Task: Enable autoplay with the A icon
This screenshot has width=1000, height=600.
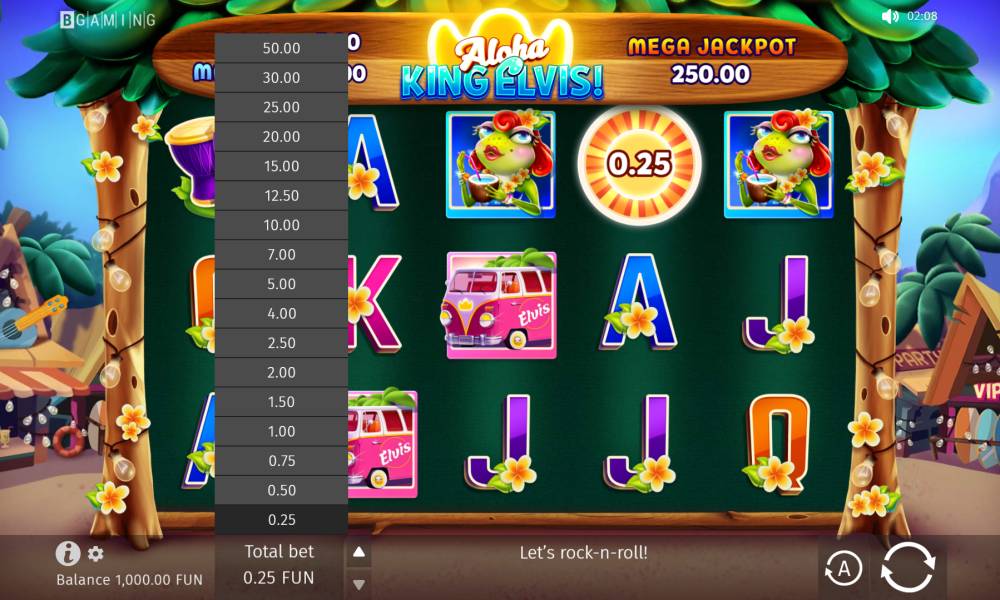Action: tap(843, 568)
